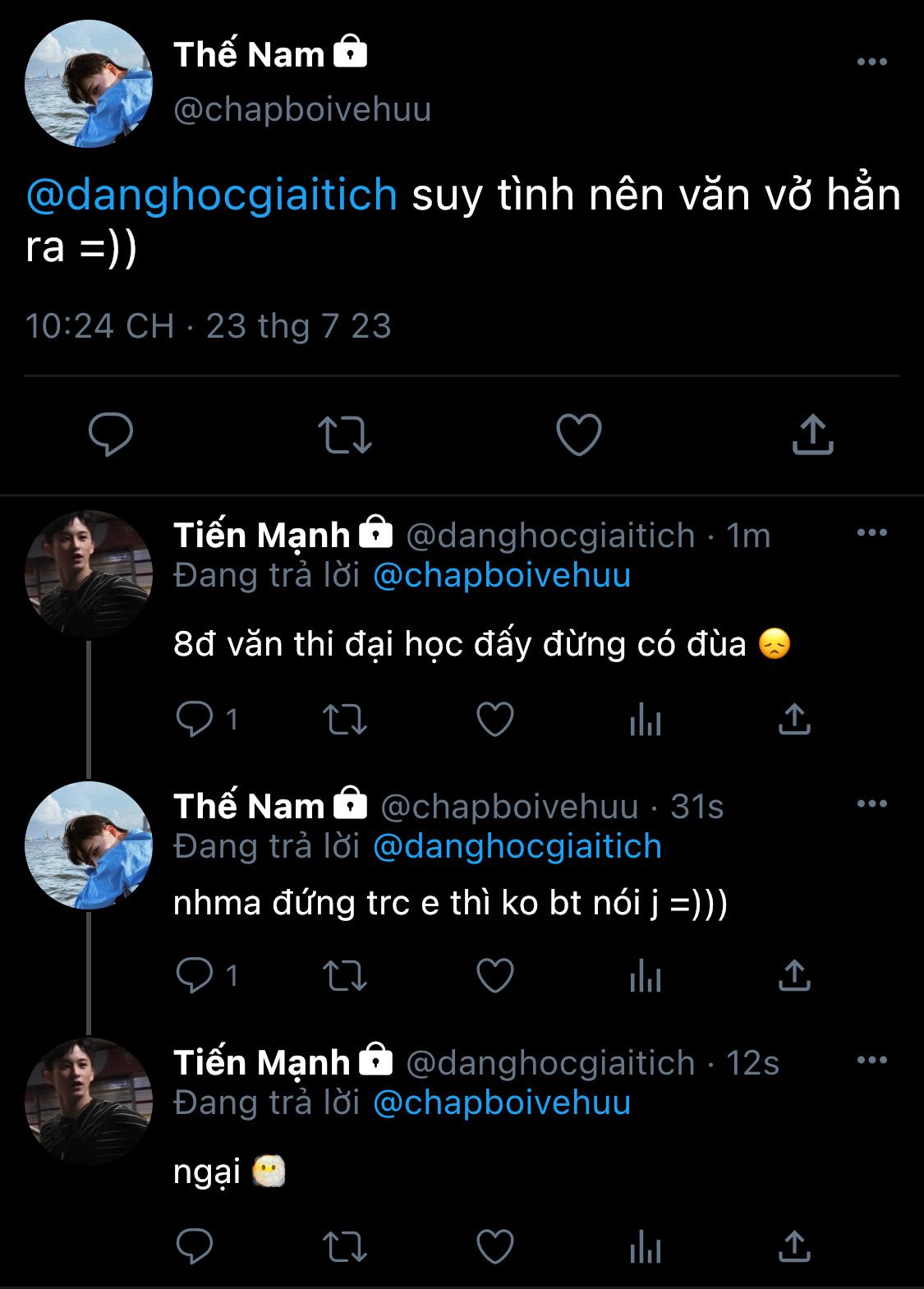The image size is (924, 1289).
Task: Retweet the 'ngại' reply
Action: click(x=345, y=1247)
